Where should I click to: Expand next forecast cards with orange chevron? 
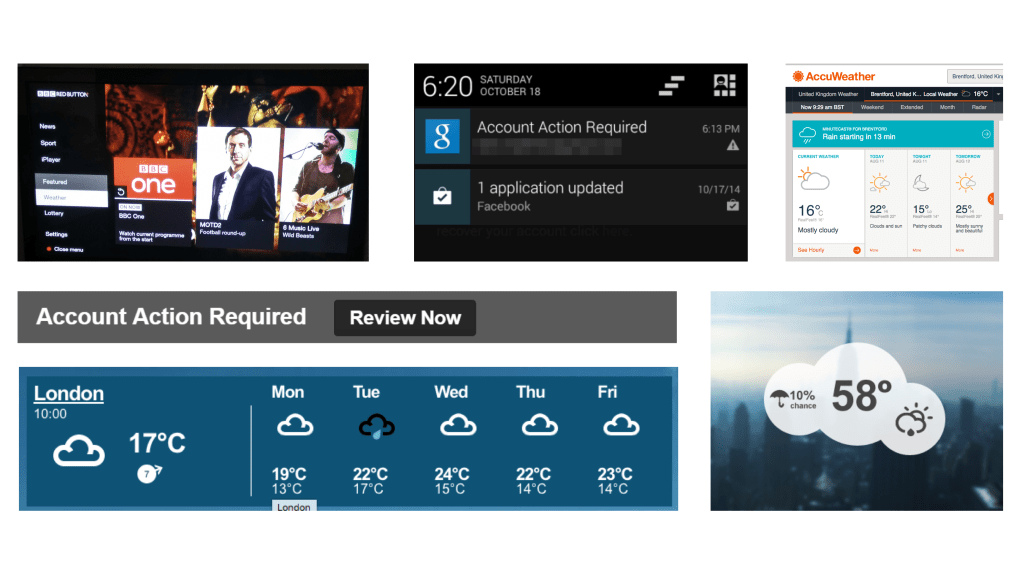992,198
